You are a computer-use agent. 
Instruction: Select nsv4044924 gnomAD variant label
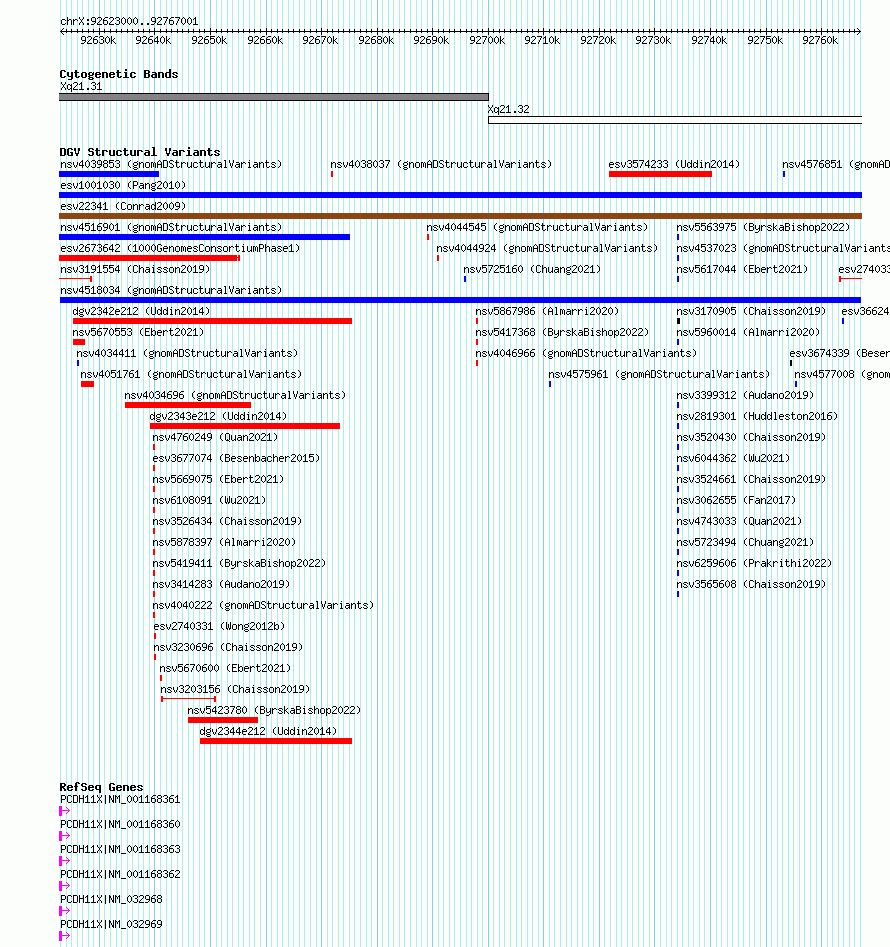(547, 248)
